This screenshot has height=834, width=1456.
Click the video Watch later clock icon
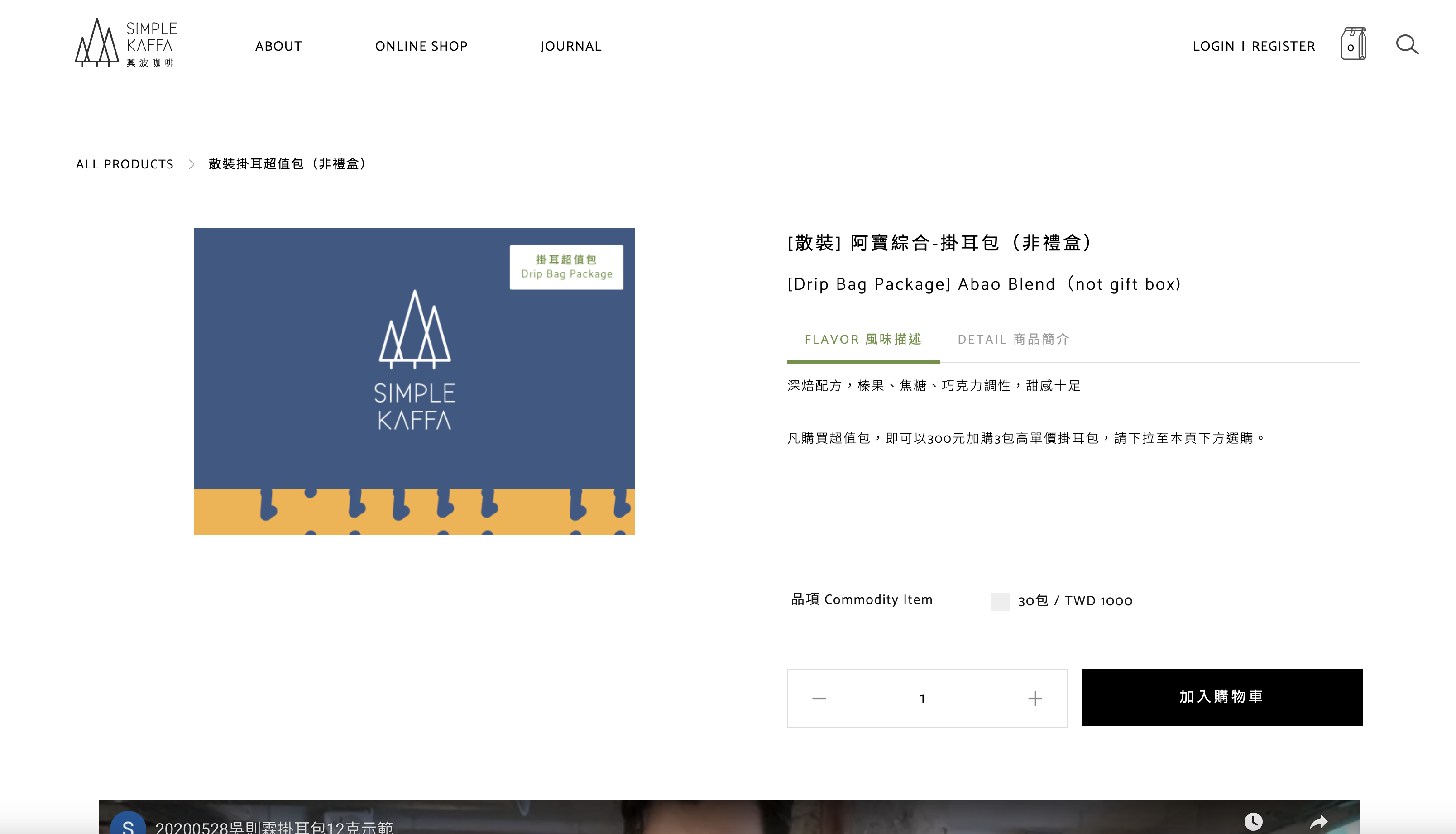click(x=1253, y=821)
